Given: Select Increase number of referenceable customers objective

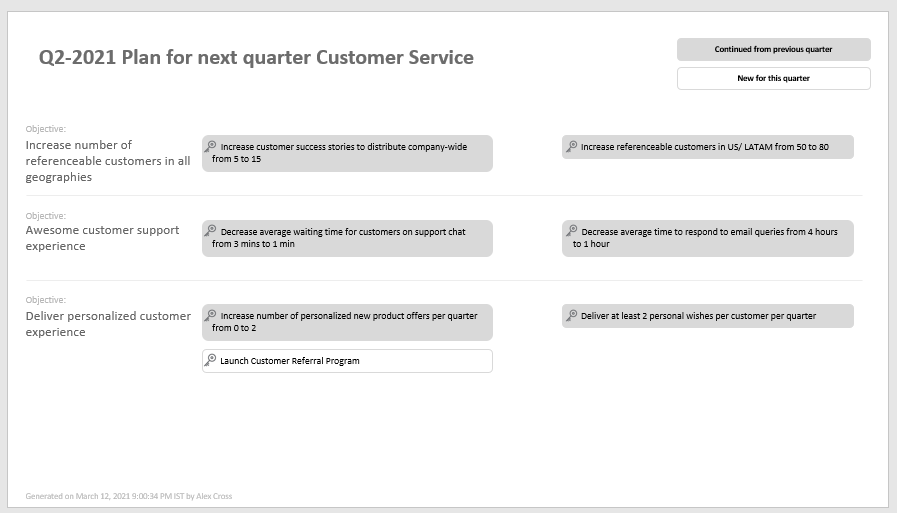Looking at the screenshot, I should coord(108,161).
